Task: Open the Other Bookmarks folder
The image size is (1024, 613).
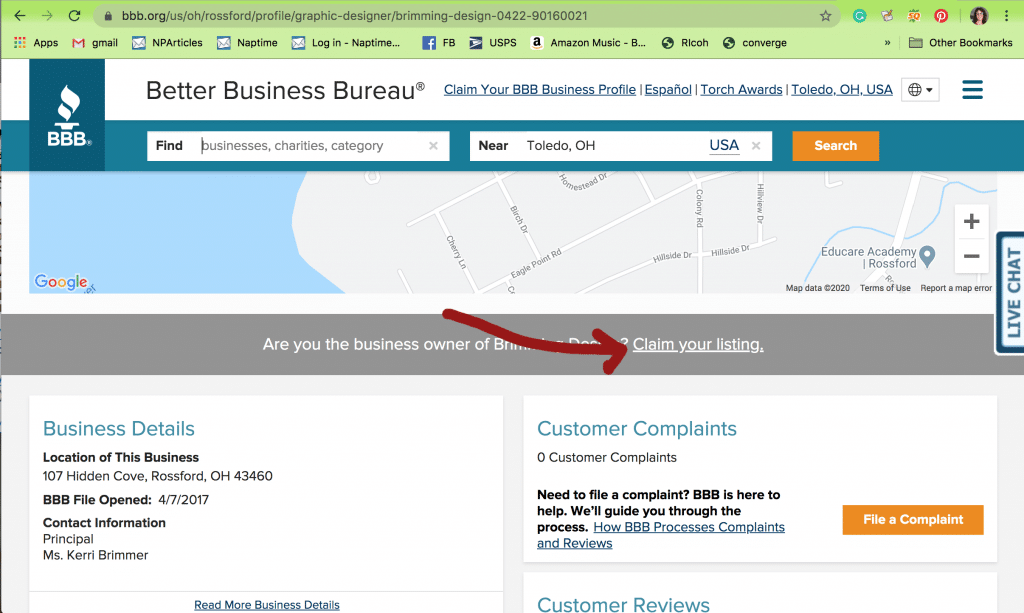Action: [961, 43]
